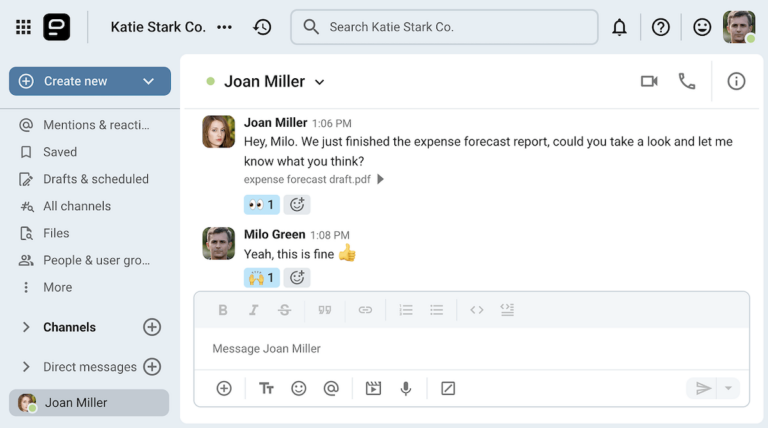Viewport: 768px width, 428px height.
Task: Open the help question mark
Action: click(x=660, y=27)
